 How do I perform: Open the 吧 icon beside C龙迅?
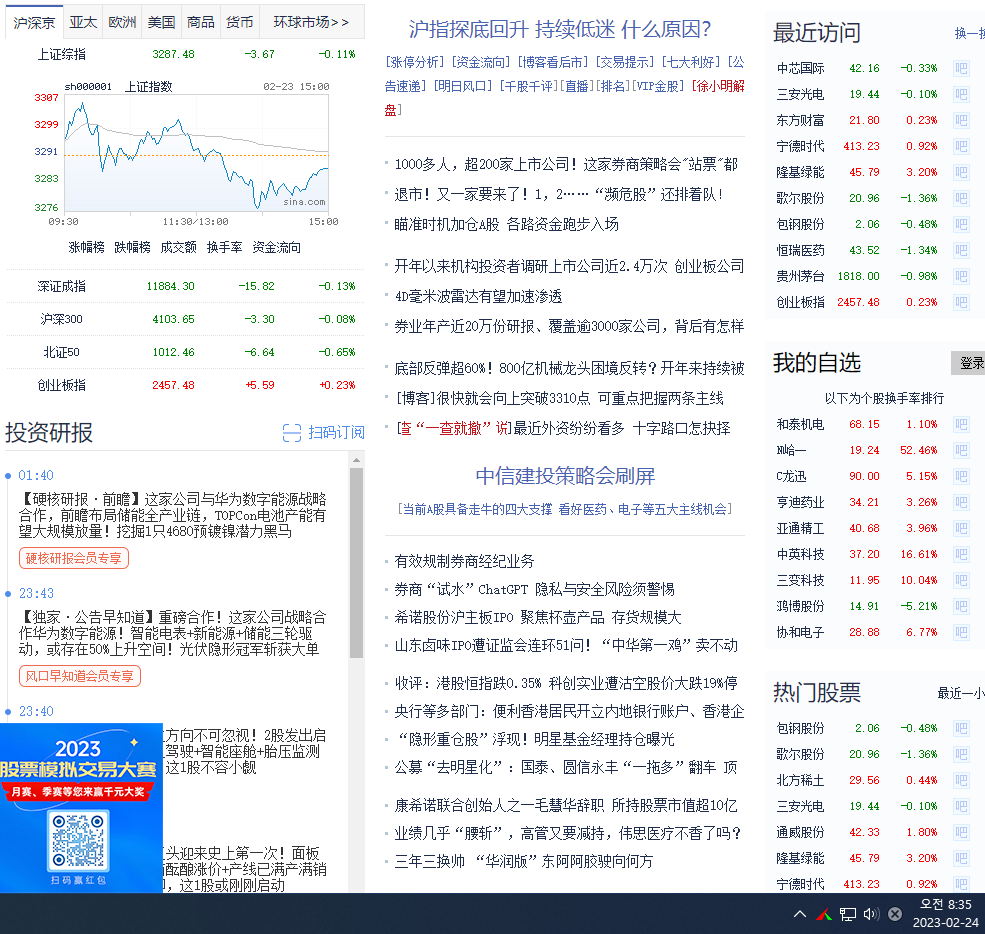(961, 476)
